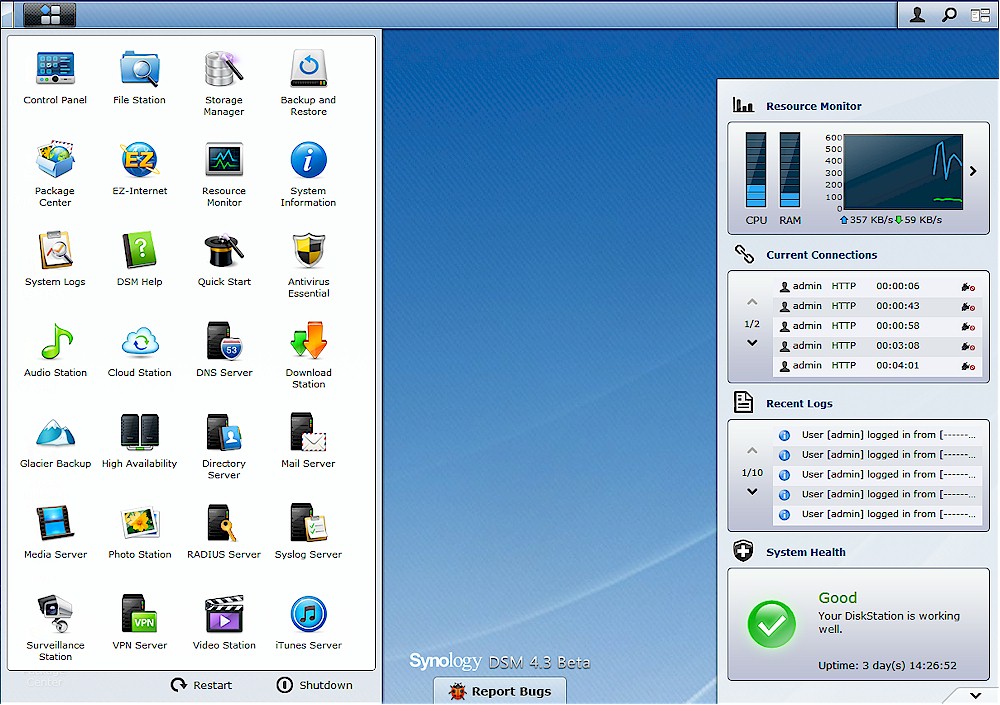Screen dimensions: 1000x705
Task: Kill admin connection at 00:00:06
Action: click(968, 287)
